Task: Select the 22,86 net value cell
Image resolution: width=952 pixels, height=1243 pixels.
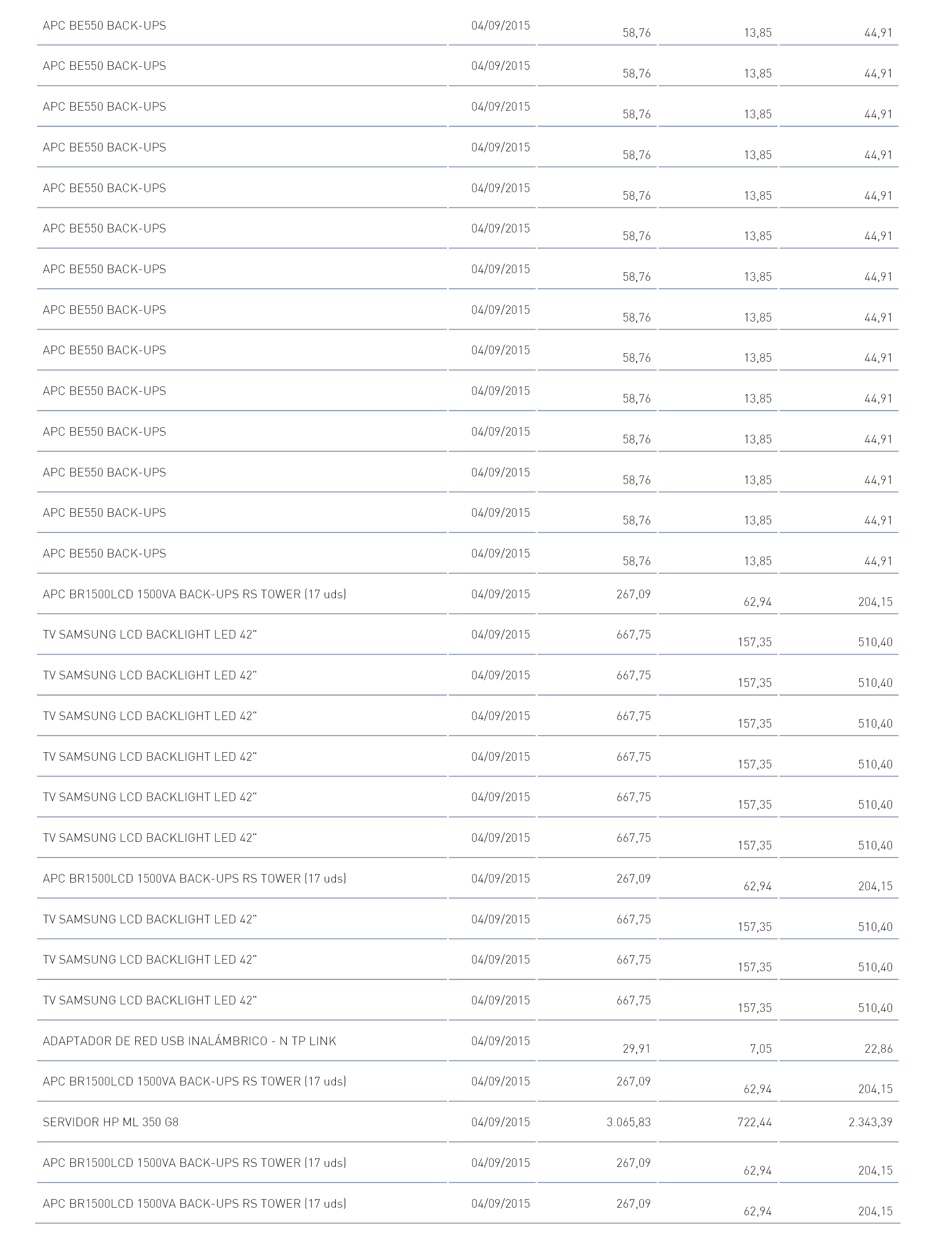Action: [878, 1049]
